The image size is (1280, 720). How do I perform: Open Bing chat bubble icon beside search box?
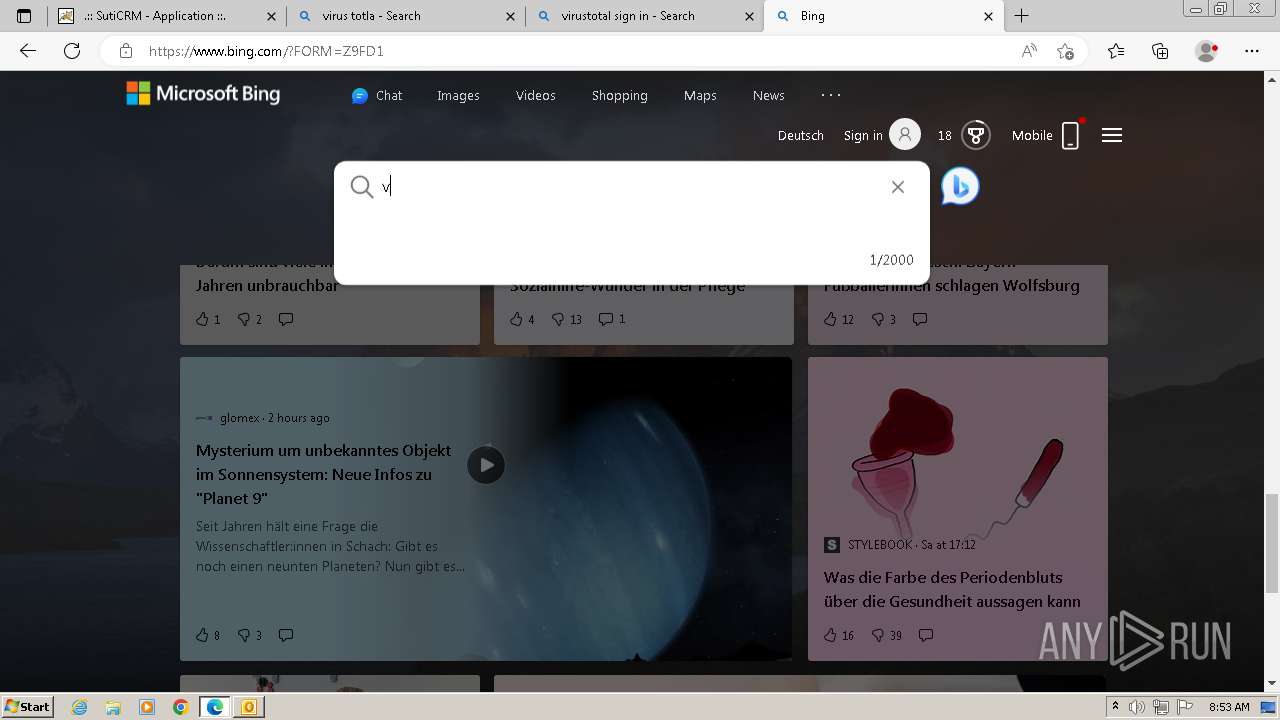click(x=960, y=187)
